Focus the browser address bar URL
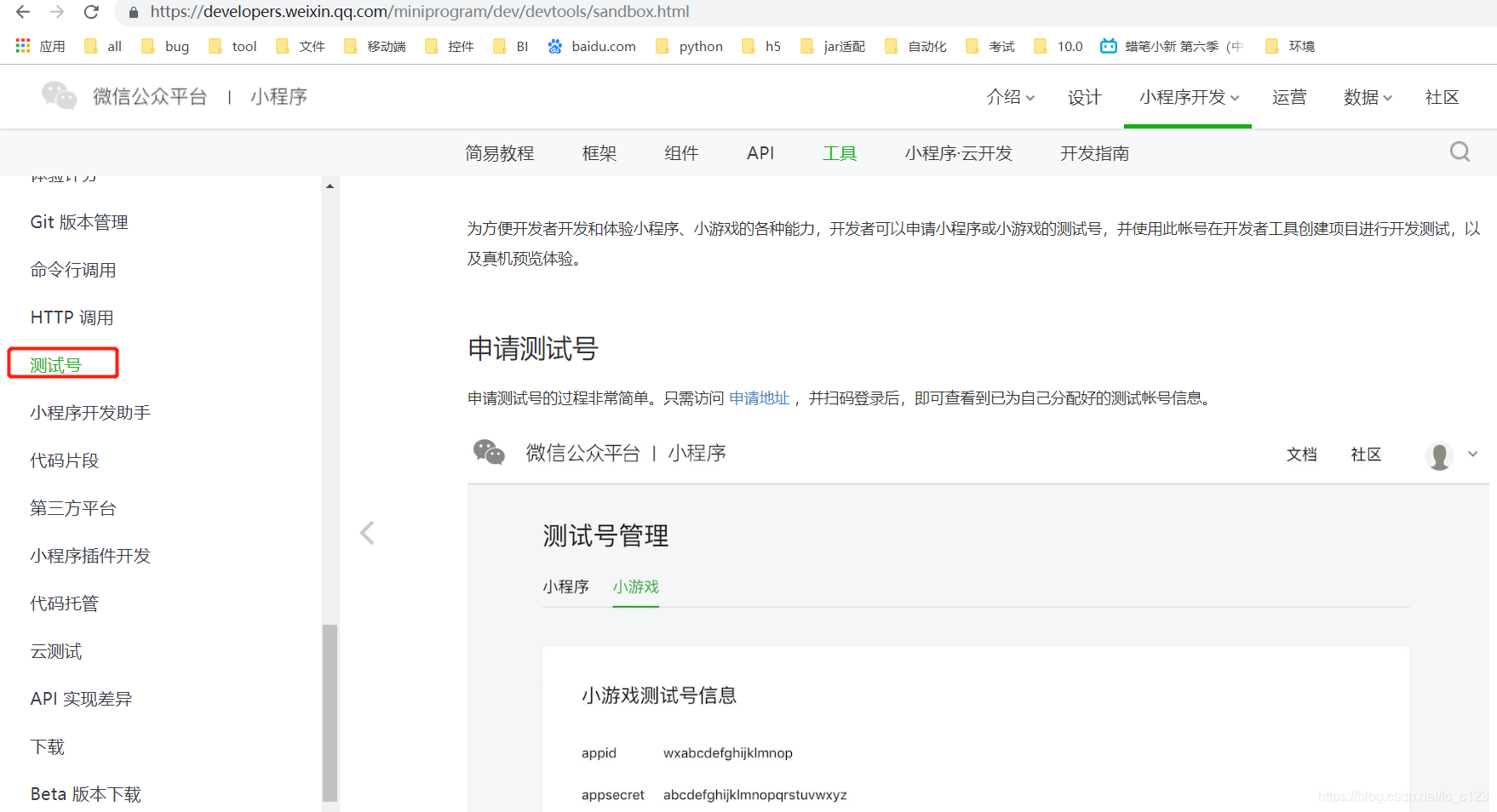Screen dimensions: 1497x812 pyautogui.click(x=420, y=12)
